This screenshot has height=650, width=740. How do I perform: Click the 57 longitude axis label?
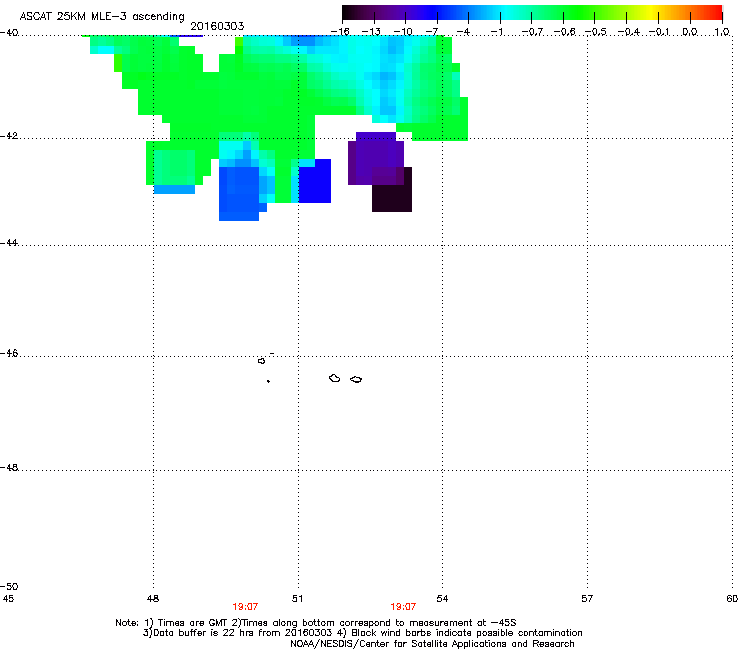pos(587,599)
